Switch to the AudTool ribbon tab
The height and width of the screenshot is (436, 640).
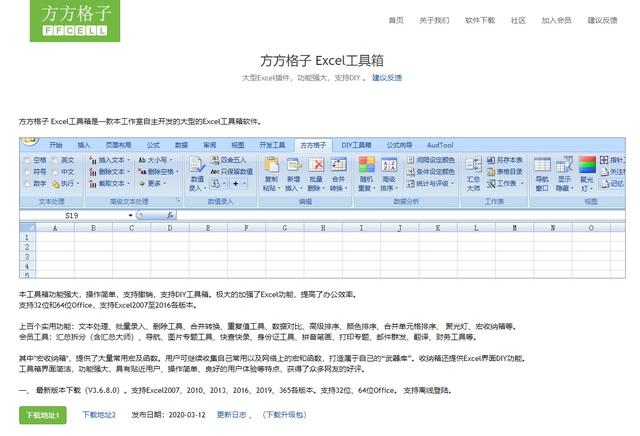tap(440, 145)
